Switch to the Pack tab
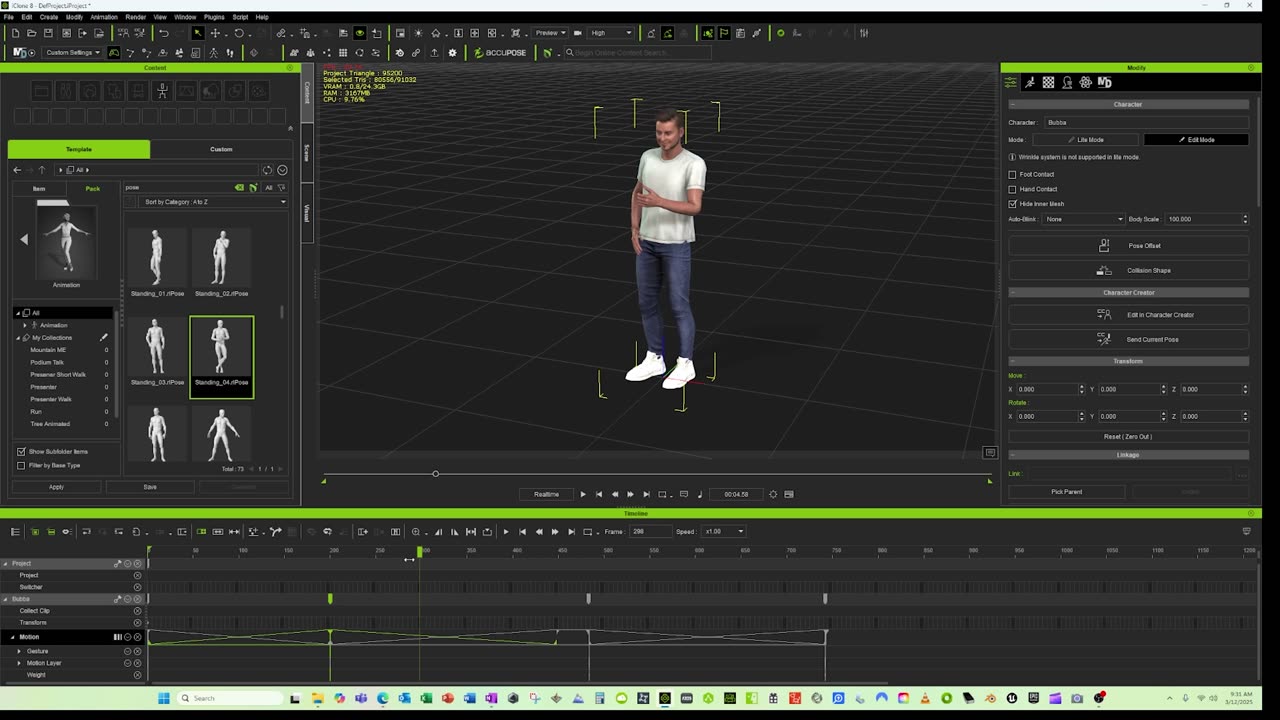Image resolution: width=1280 pixels, height=720 pixels. [93, 189]
